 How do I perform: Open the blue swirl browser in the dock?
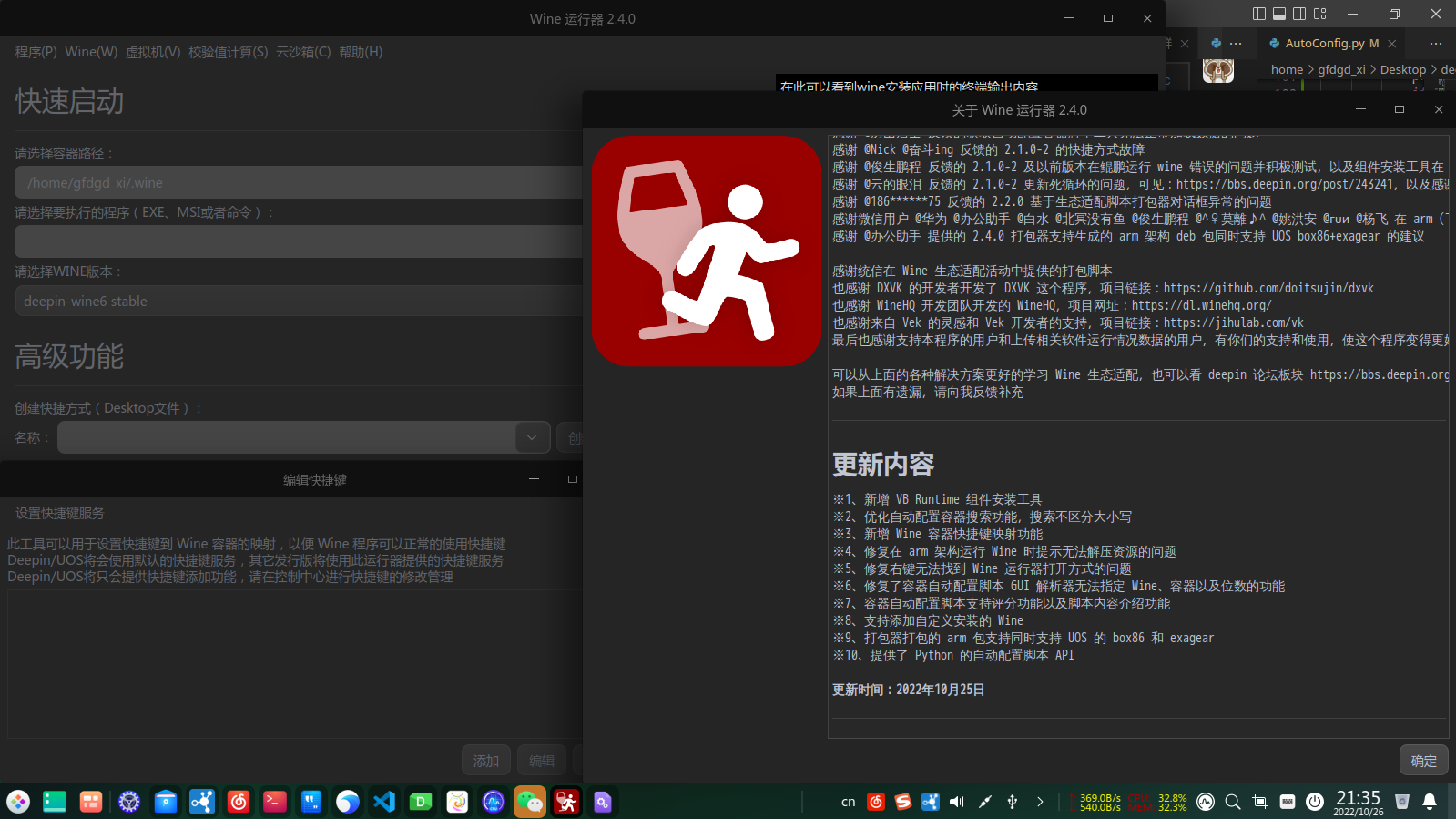click(x=348, y=802)
